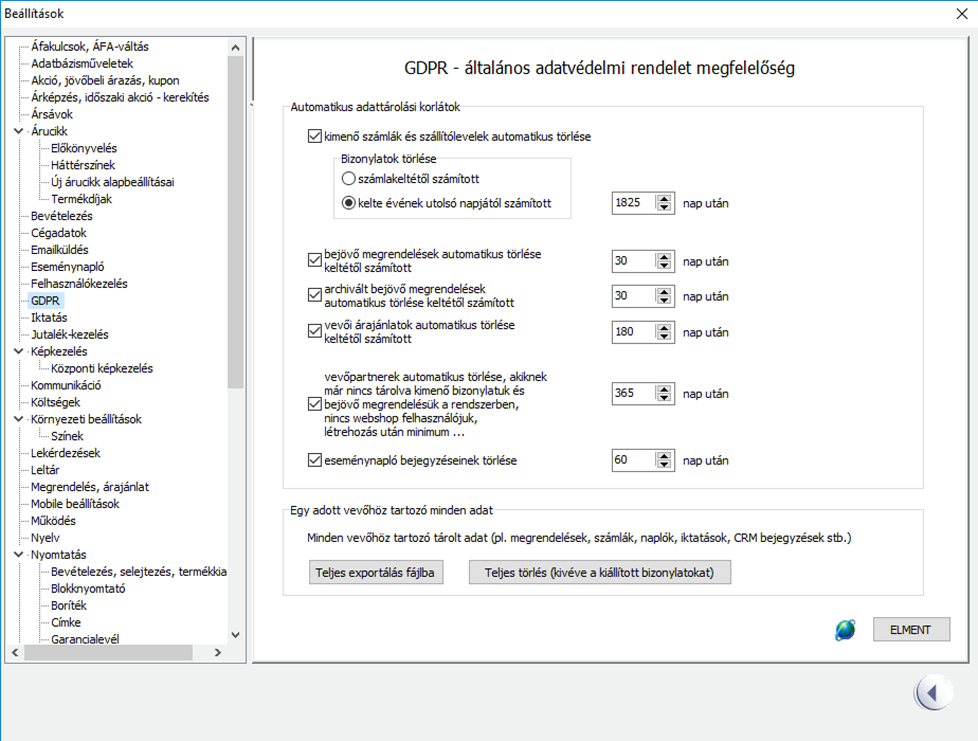Collapse the Nyomtatás tree node
The width and height of the screenshot is (978, 741).
[19, 555]
